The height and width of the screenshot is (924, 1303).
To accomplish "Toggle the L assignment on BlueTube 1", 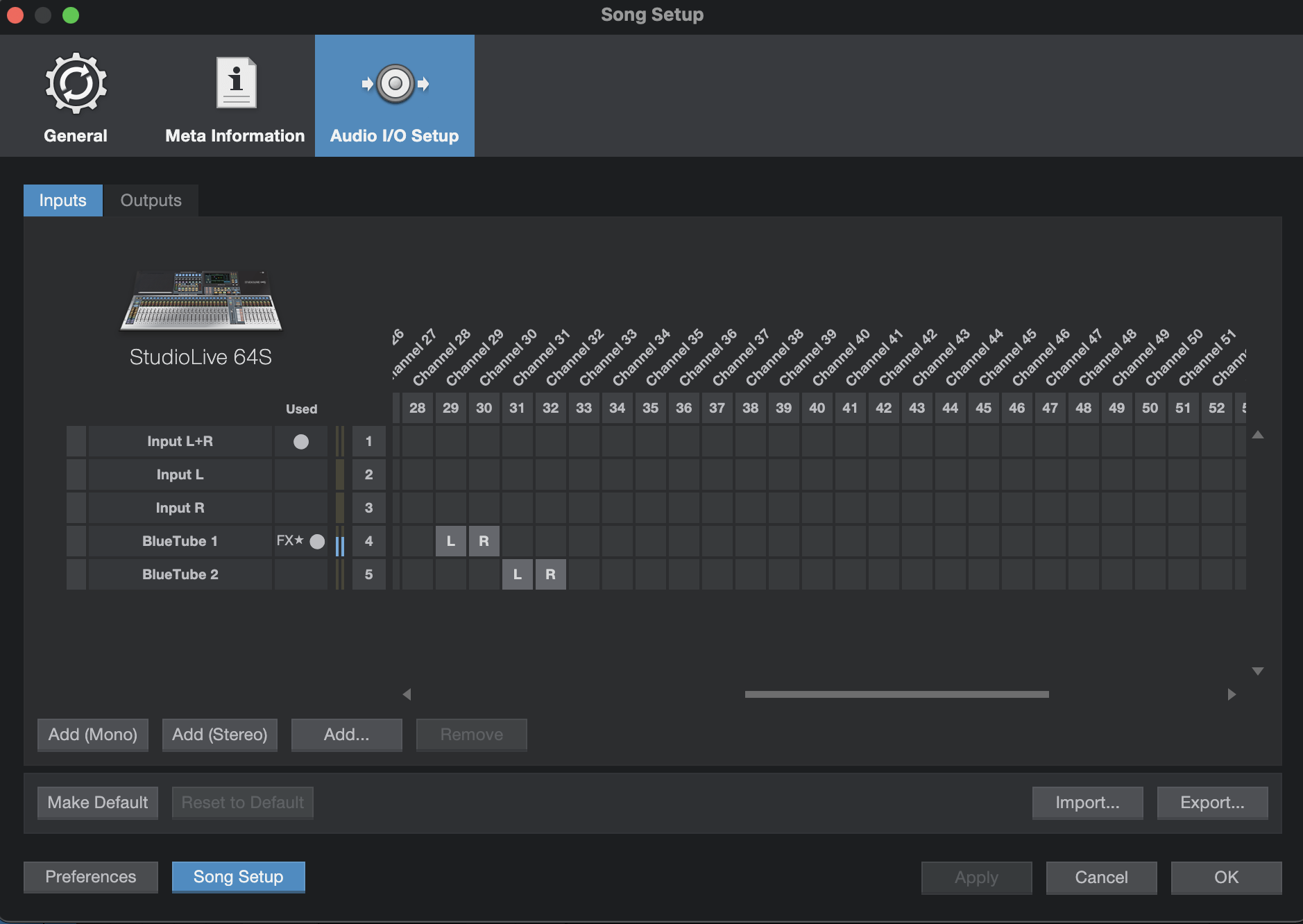I will click(451, 541).
